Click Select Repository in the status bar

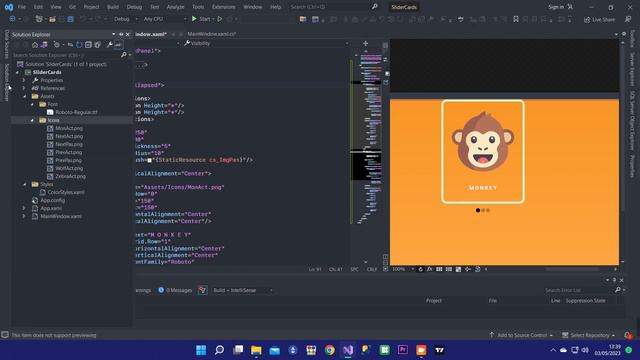588,335
